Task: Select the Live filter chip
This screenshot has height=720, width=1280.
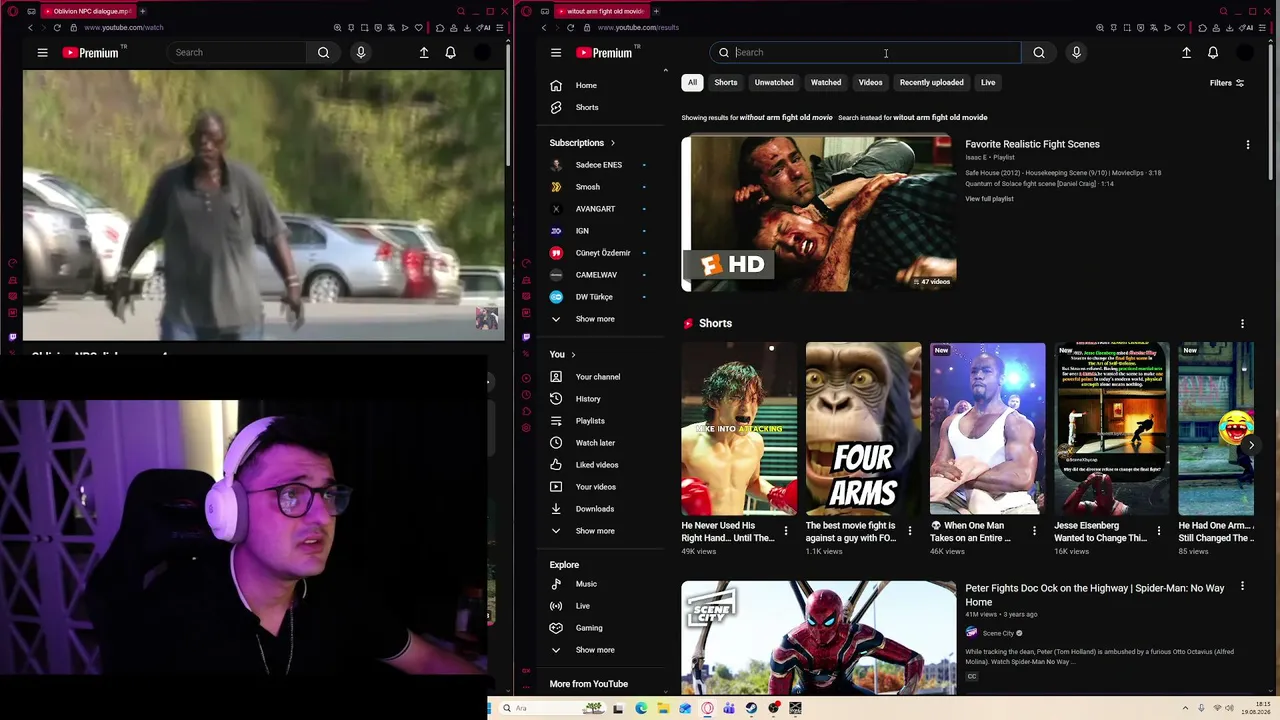Action: tap(988, 83)
